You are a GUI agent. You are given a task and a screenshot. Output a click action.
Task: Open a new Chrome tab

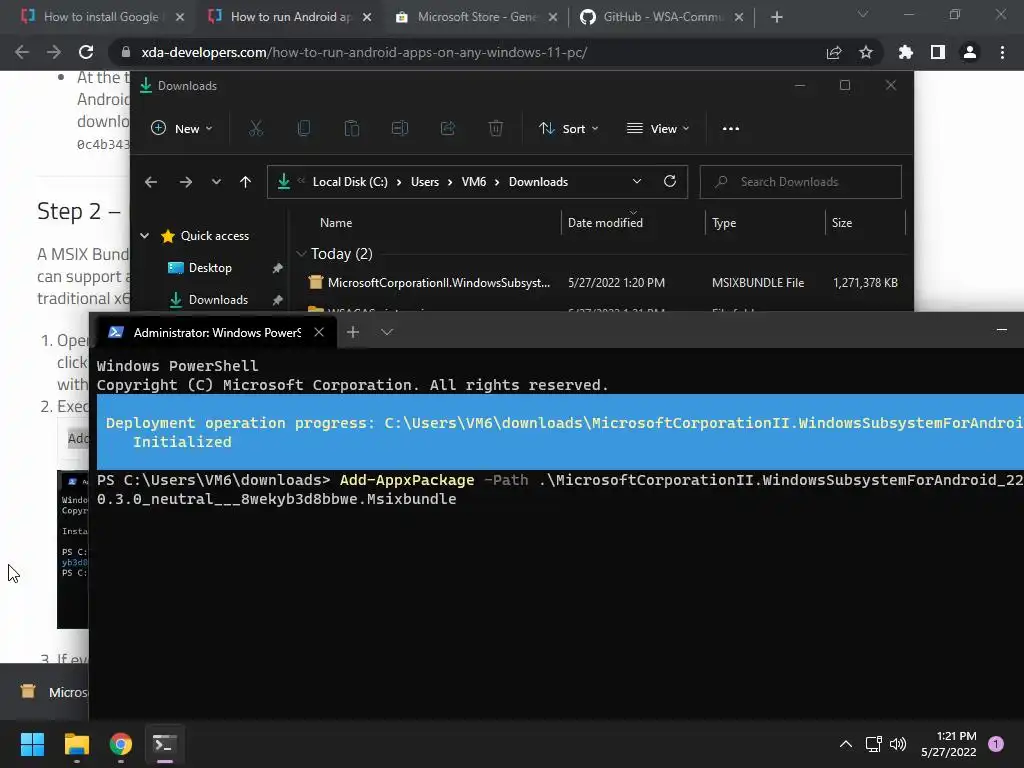776,17
